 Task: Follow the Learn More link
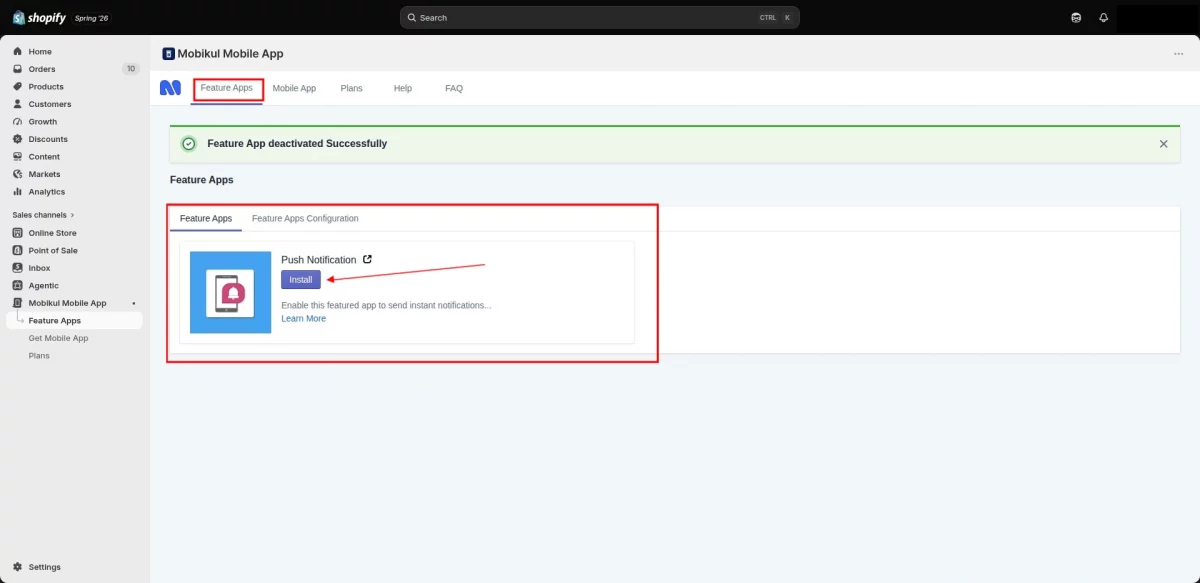point(303,318)
